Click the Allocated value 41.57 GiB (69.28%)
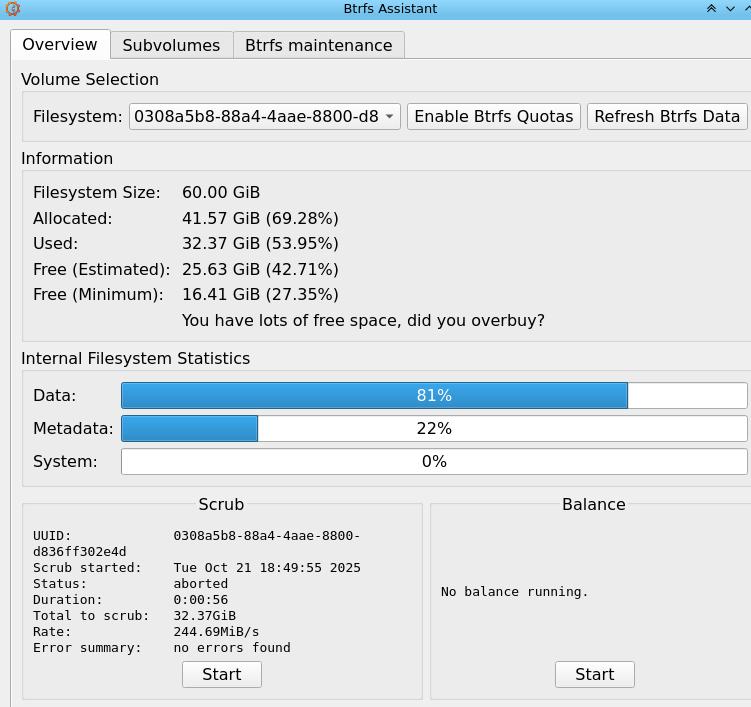 [260, 218]
